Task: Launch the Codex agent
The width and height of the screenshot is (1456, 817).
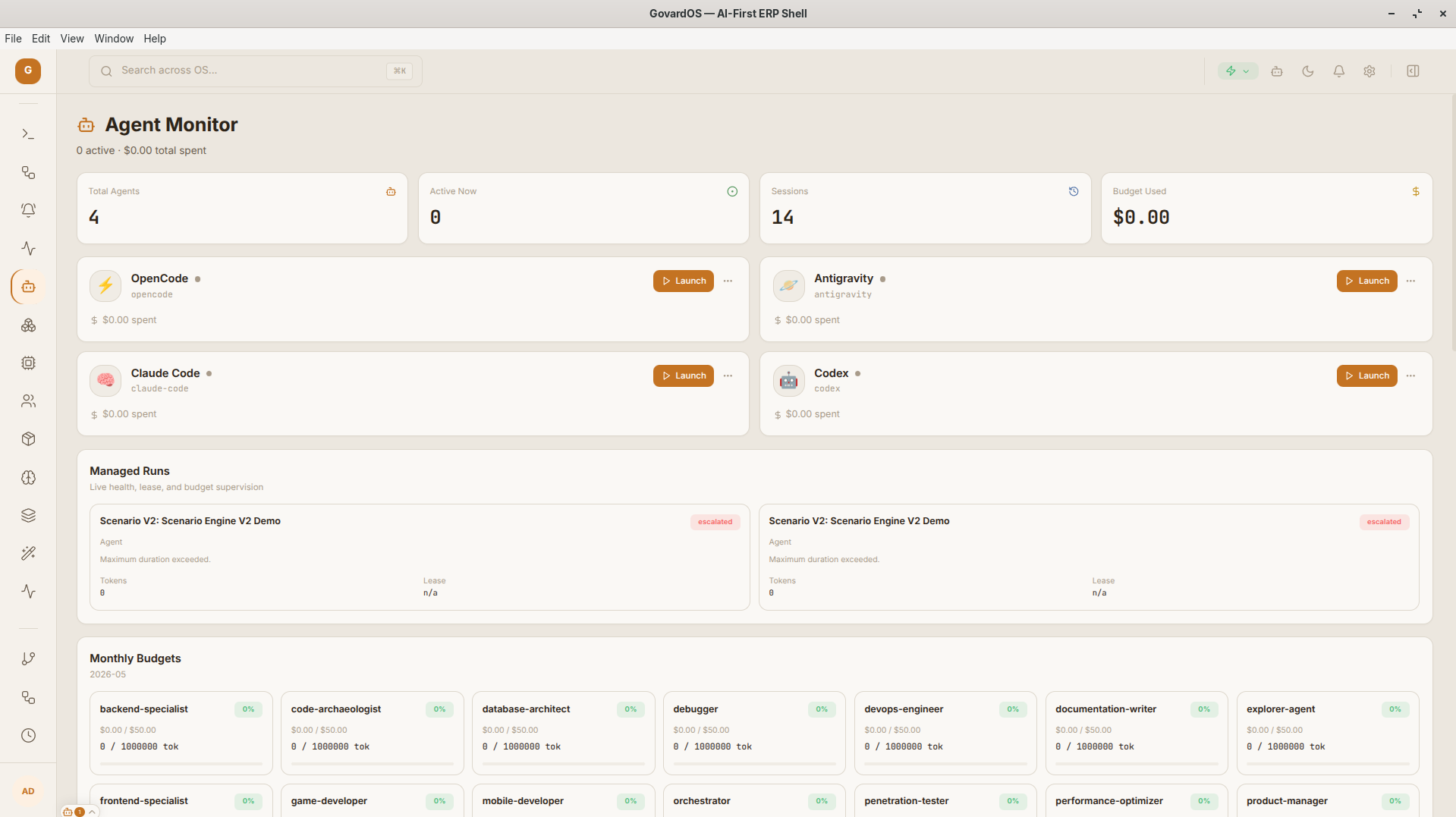Action: 1366,376
